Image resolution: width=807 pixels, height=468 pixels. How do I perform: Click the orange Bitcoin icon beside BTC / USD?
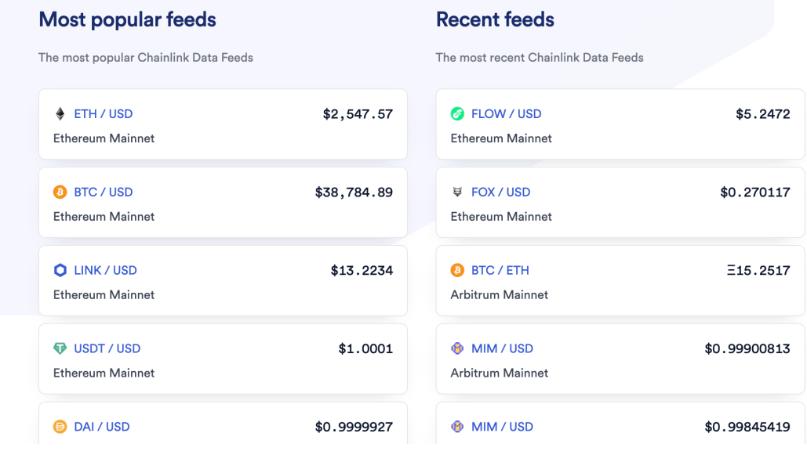[x=59, y=192]
